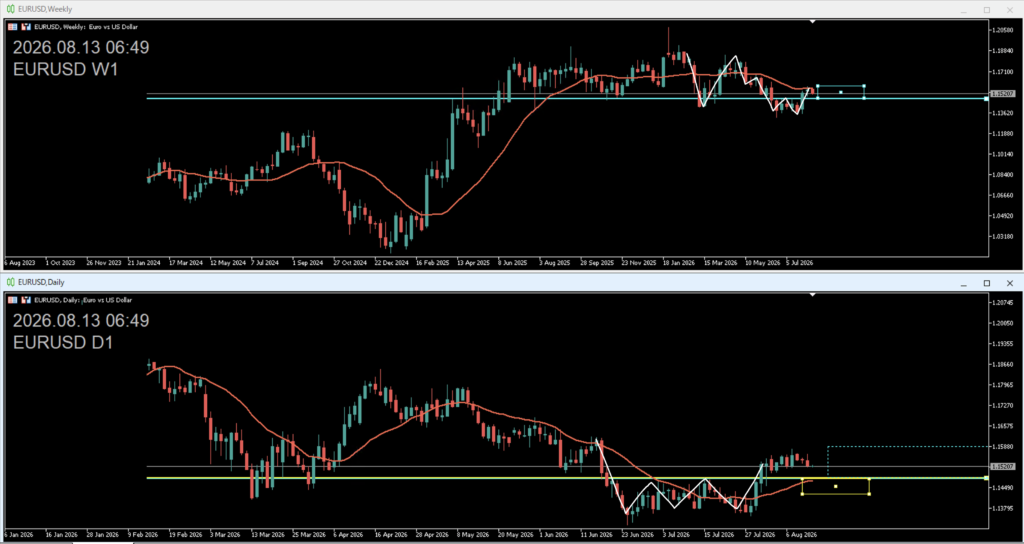Click the '1 Oct 2023' date axis label

click(60, 263)
